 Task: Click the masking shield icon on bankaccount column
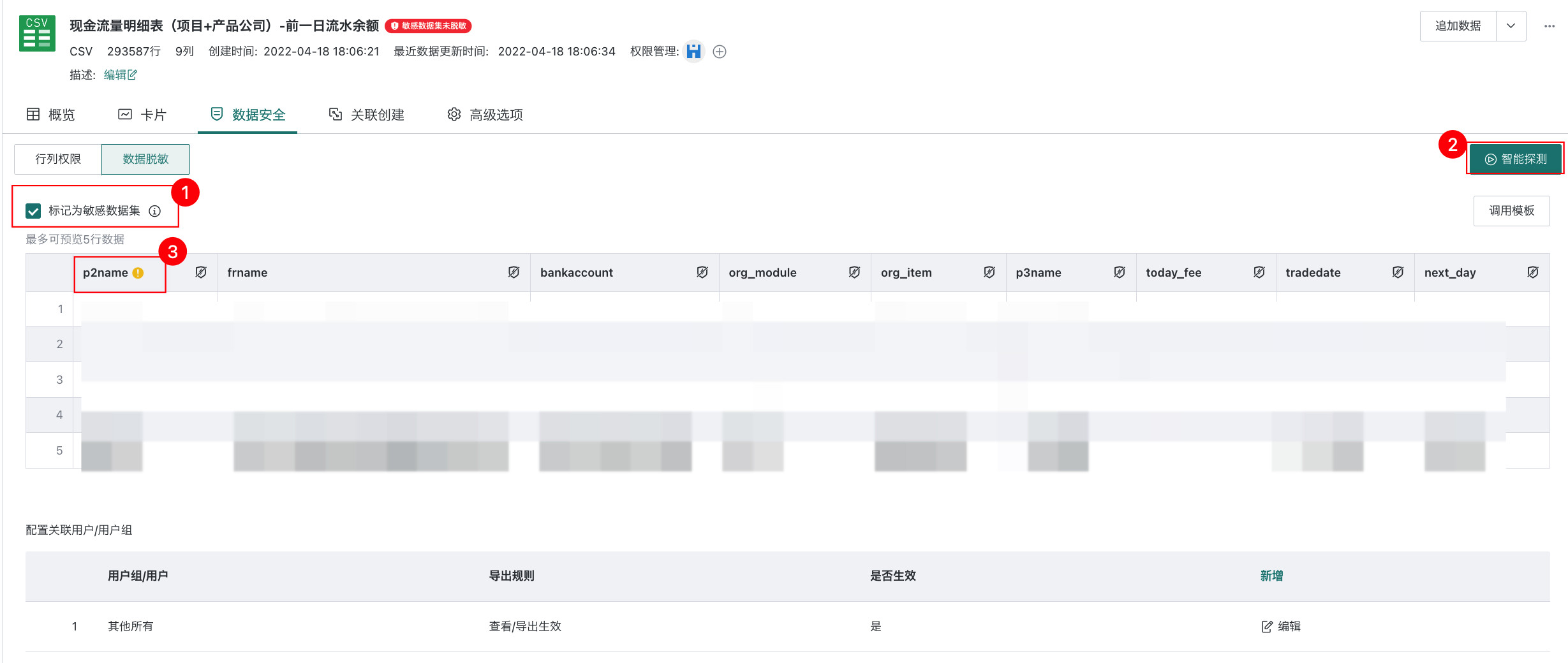point(702,272)
